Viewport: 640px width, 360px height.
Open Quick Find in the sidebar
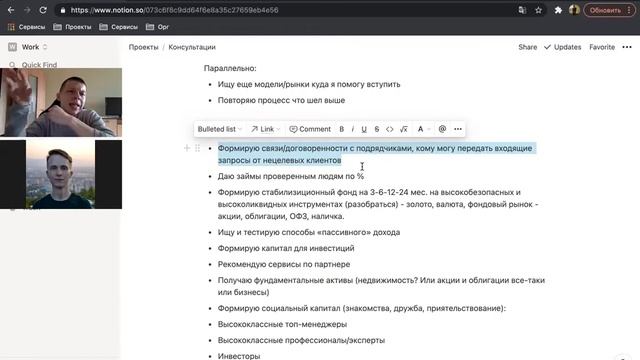[33, 64]
